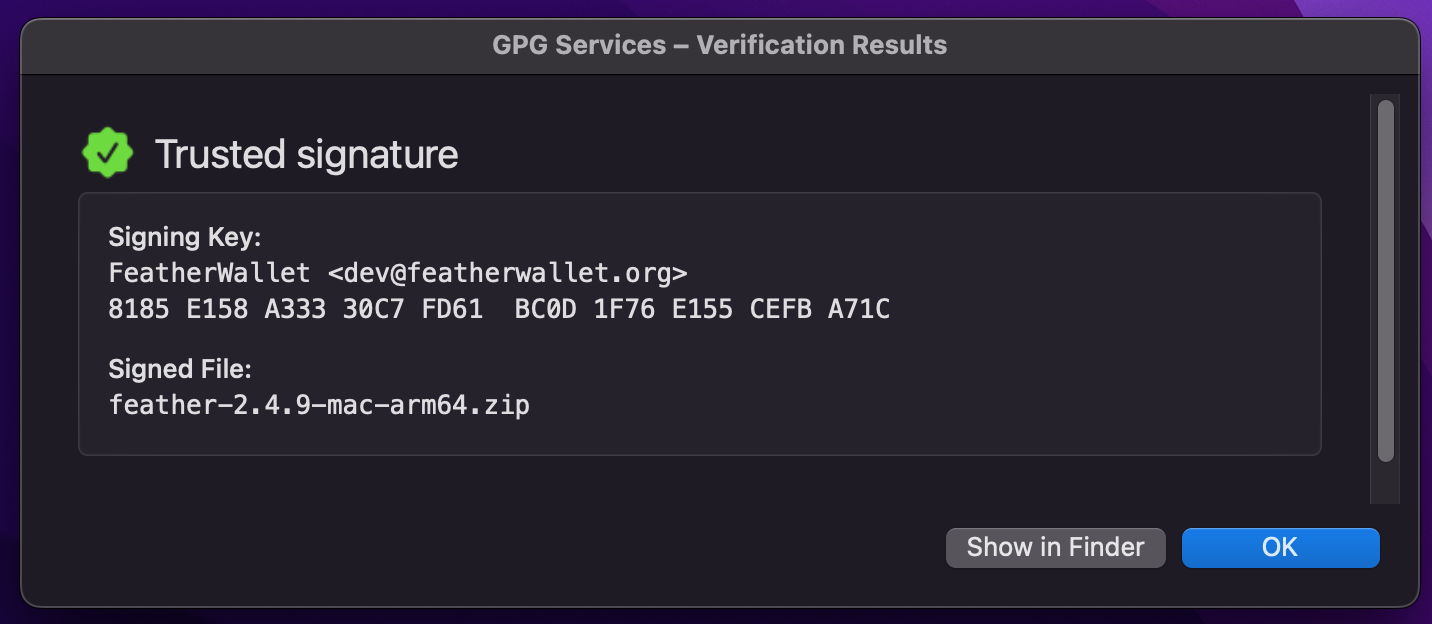
Task: Click the key fingerprint starting with 8185 E158
Action: [499, 309]
